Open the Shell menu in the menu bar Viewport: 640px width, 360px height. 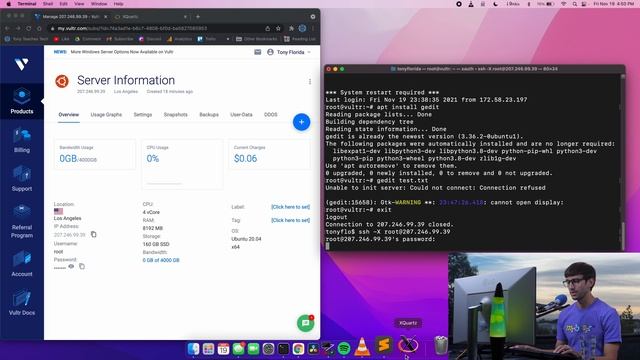click(x=48, y=4)
